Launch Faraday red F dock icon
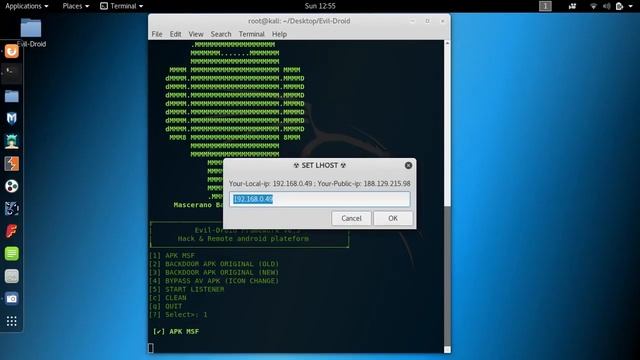The image size is (640, 360). click(11, 231)
